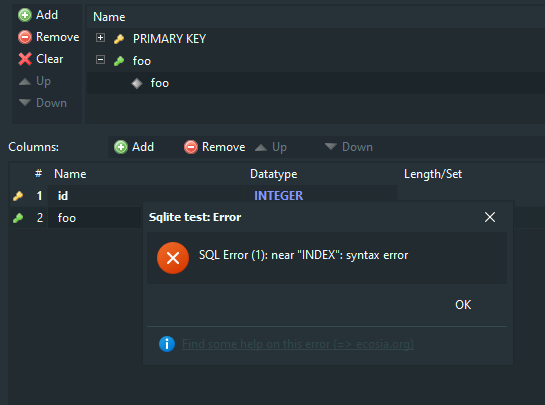The image size is (545, 405).
Task: Select row number 1 cell
Action: 39,196
